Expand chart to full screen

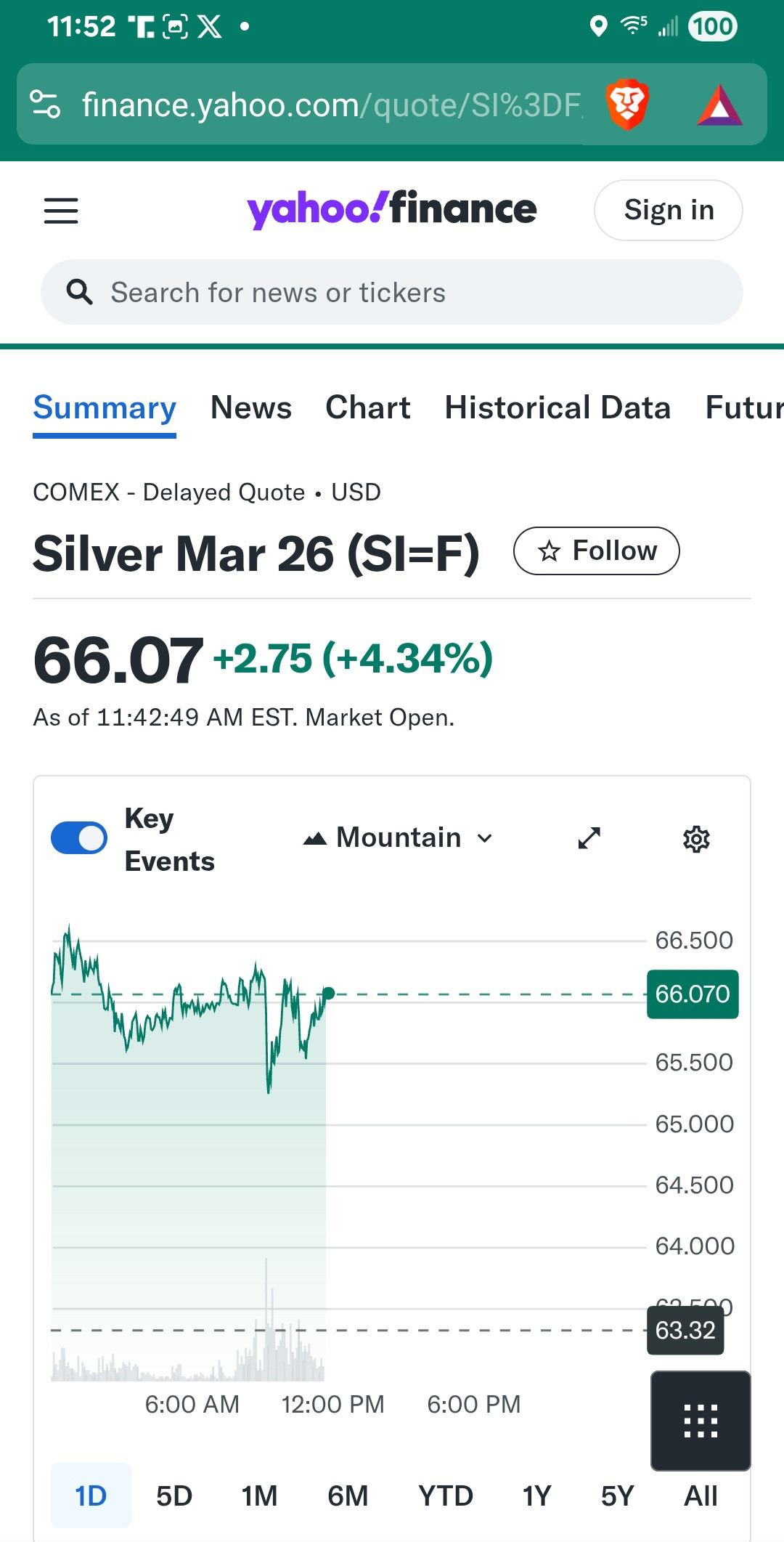589,838
